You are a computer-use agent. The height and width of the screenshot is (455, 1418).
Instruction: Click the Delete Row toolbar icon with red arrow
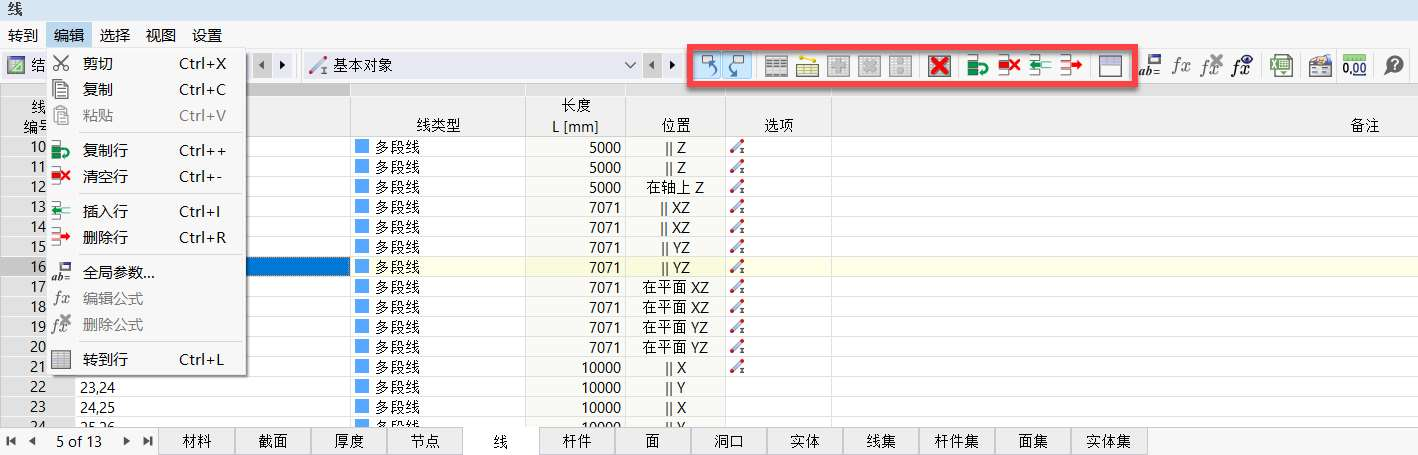(1071, 66)
